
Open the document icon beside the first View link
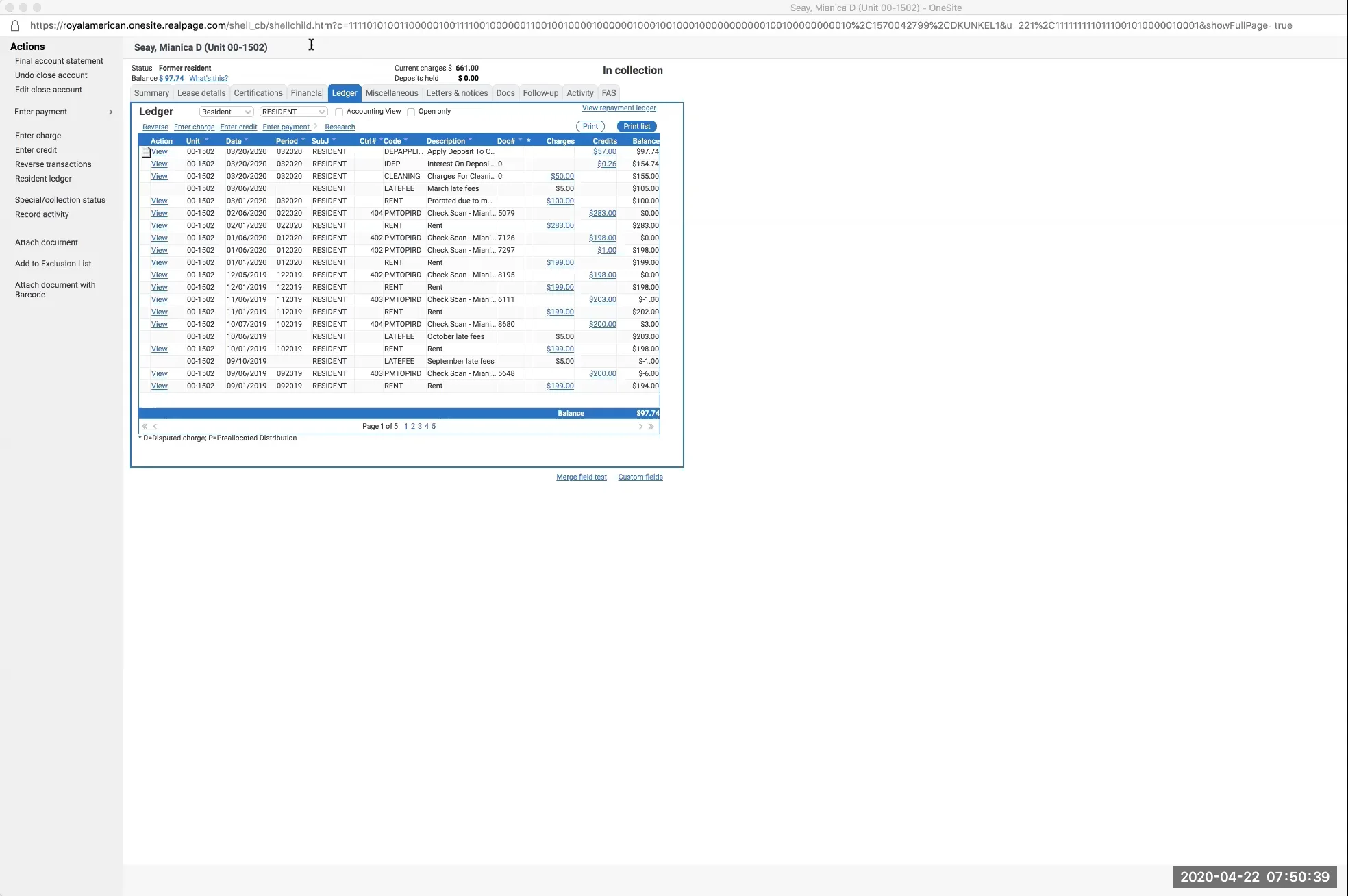point(147,151)
